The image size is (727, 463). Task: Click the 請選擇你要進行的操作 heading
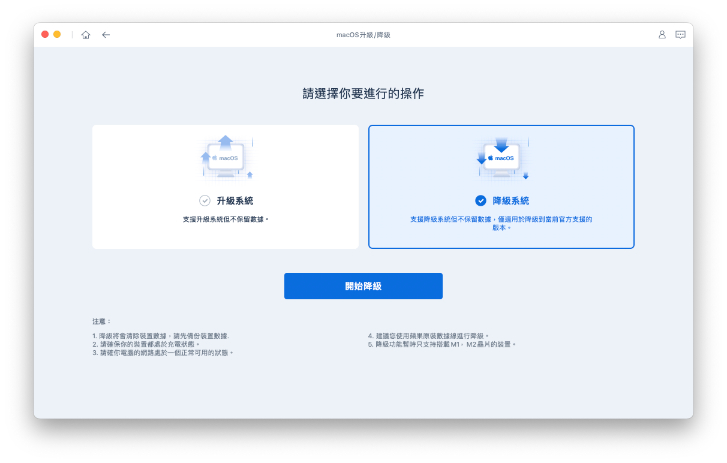pos(363,94)
